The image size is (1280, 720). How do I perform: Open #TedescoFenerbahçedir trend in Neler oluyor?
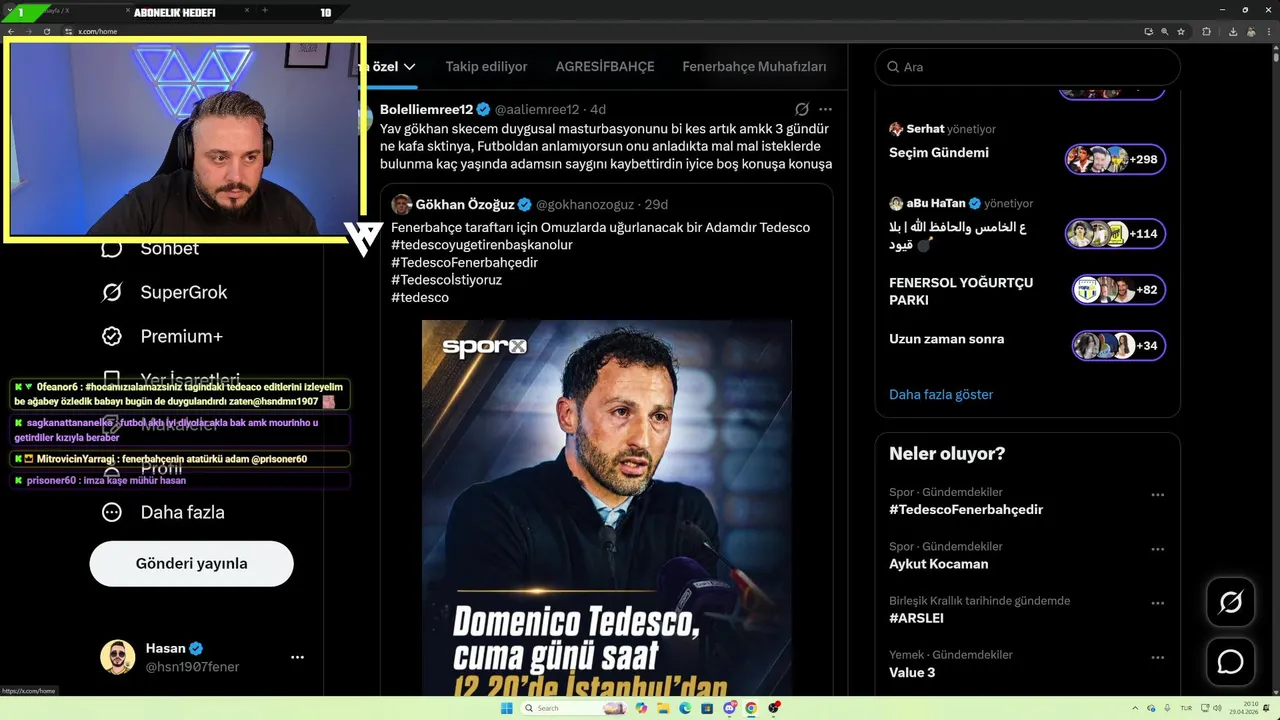tap(966, 509)
